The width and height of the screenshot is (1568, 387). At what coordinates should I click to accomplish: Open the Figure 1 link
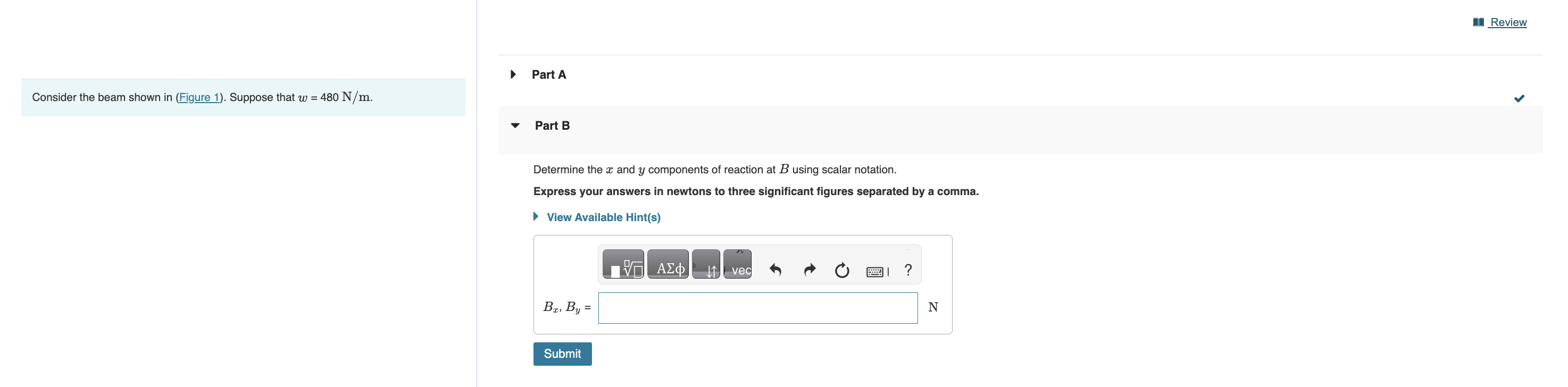click(201, 97)
